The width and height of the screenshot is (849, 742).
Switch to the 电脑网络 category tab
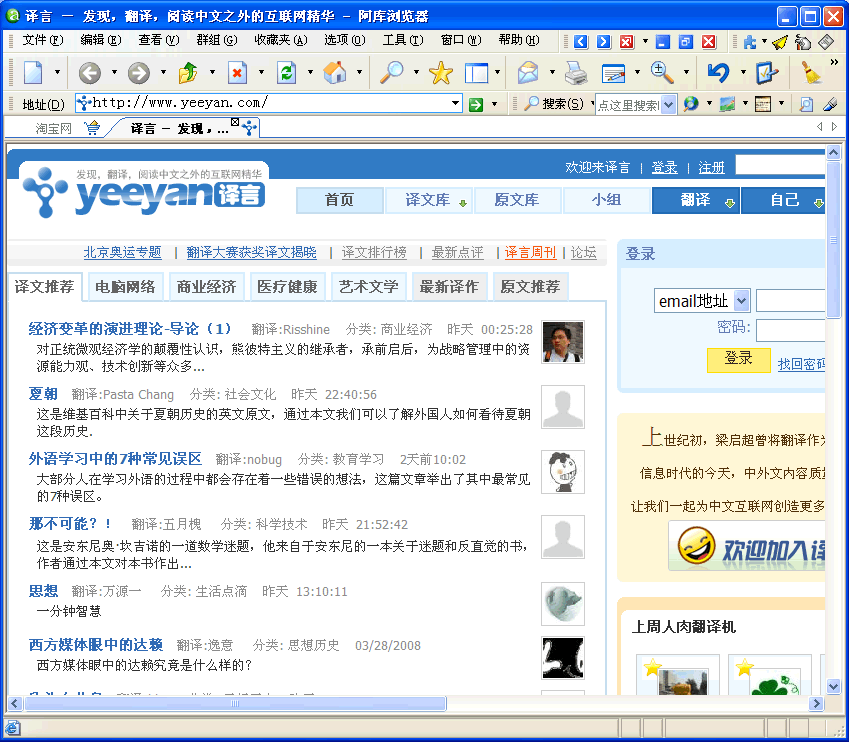click(x=126, y=287)
